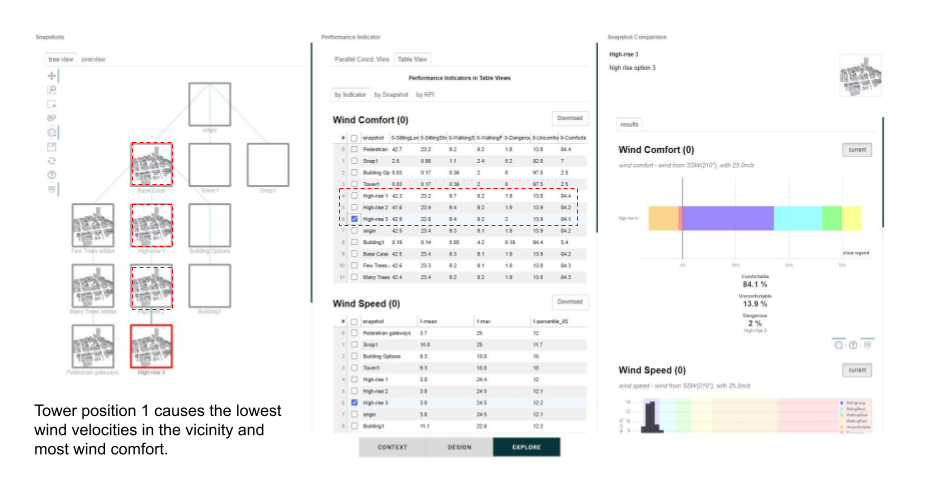Select the pan/move tool in snapshot toolbar

pyautogui.click(x=52, y=76)
